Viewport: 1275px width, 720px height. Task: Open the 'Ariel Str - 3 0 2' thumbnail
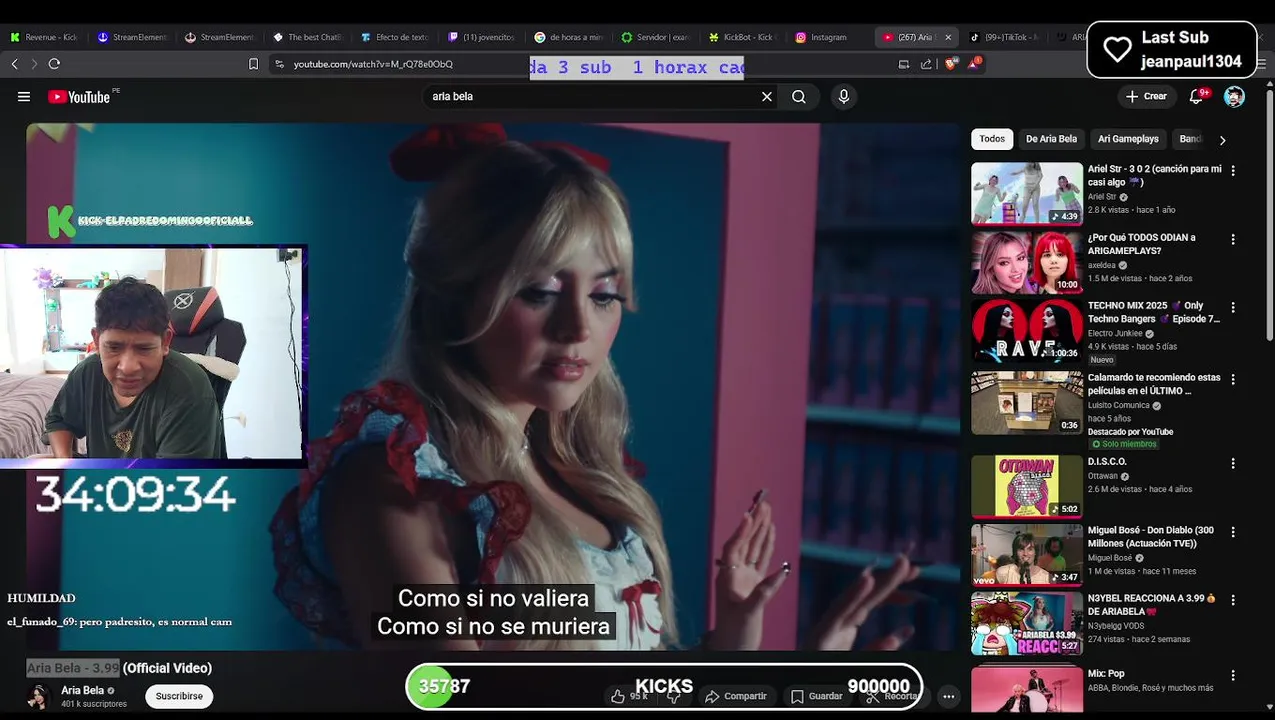(x=1027, y=193)
